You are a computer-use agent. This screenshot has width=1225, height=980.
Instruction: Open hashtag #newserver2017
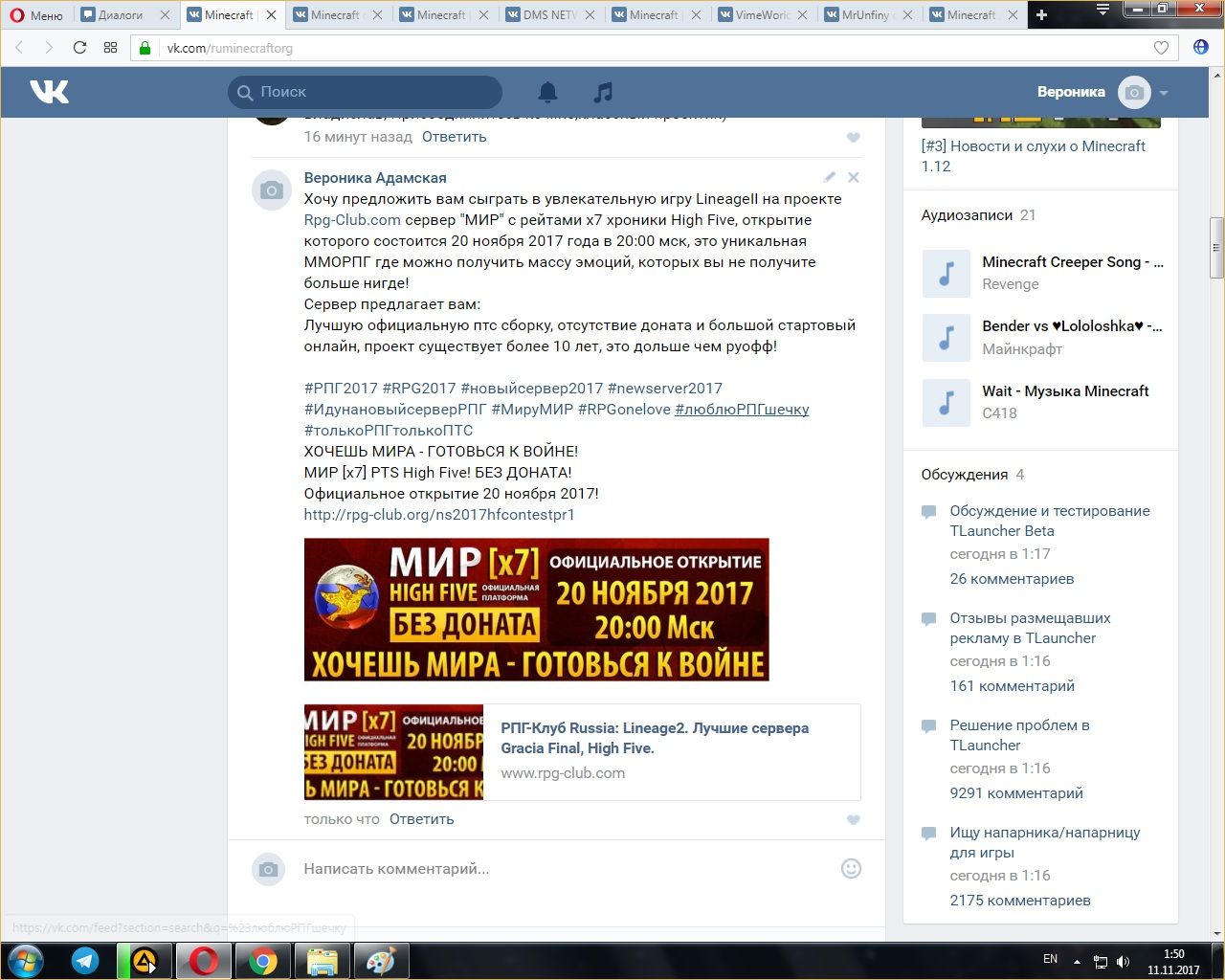coord(665,389)
